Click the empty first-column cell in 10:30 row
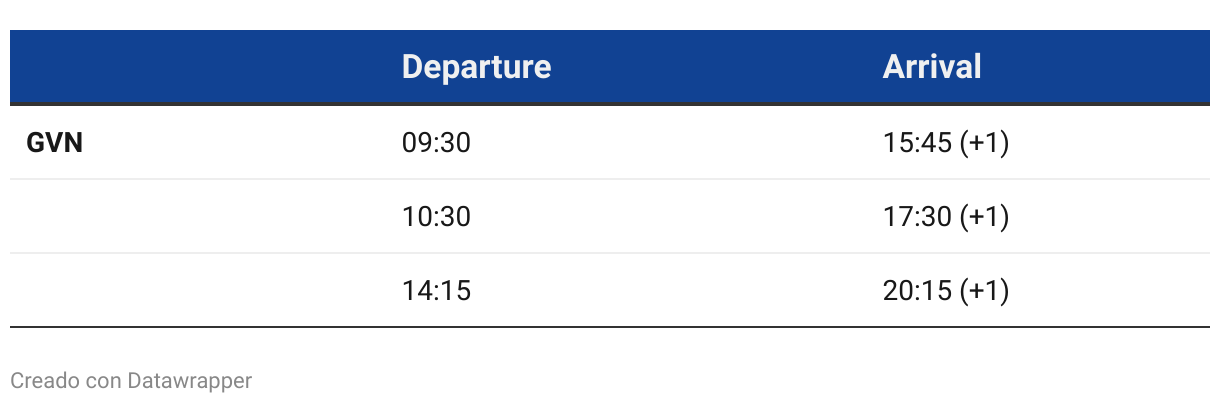Viewport: 1220px width, 404px height. [198, 217]
